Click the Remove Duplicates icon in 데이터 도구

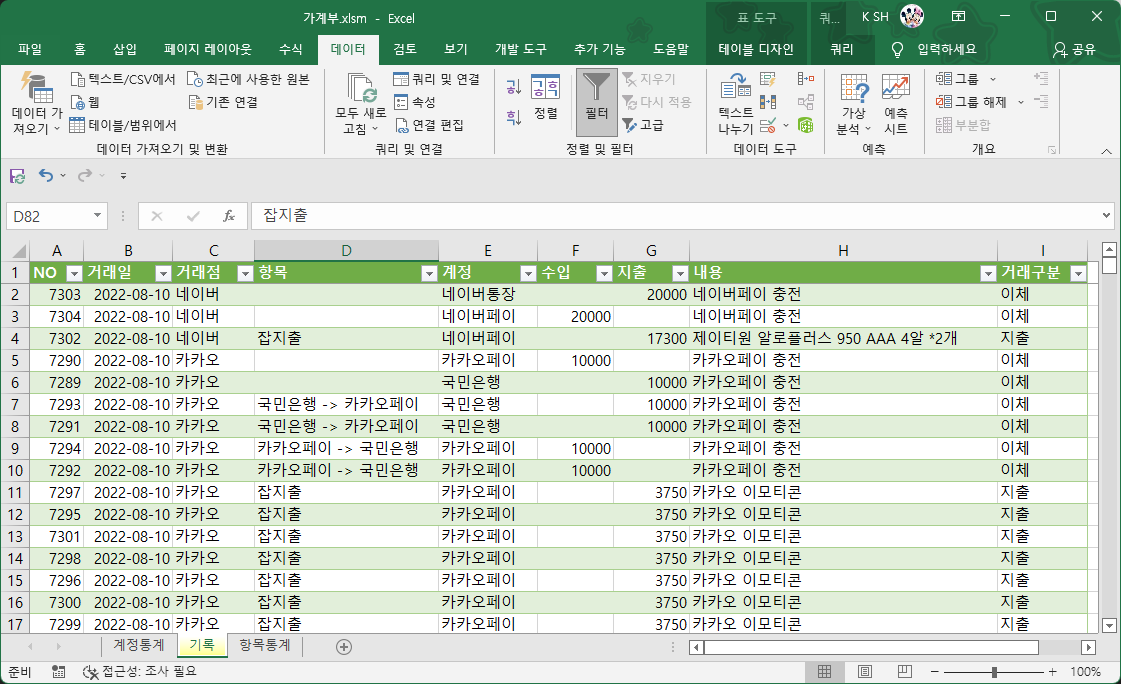pyautogui.click(x=768, y=102)
